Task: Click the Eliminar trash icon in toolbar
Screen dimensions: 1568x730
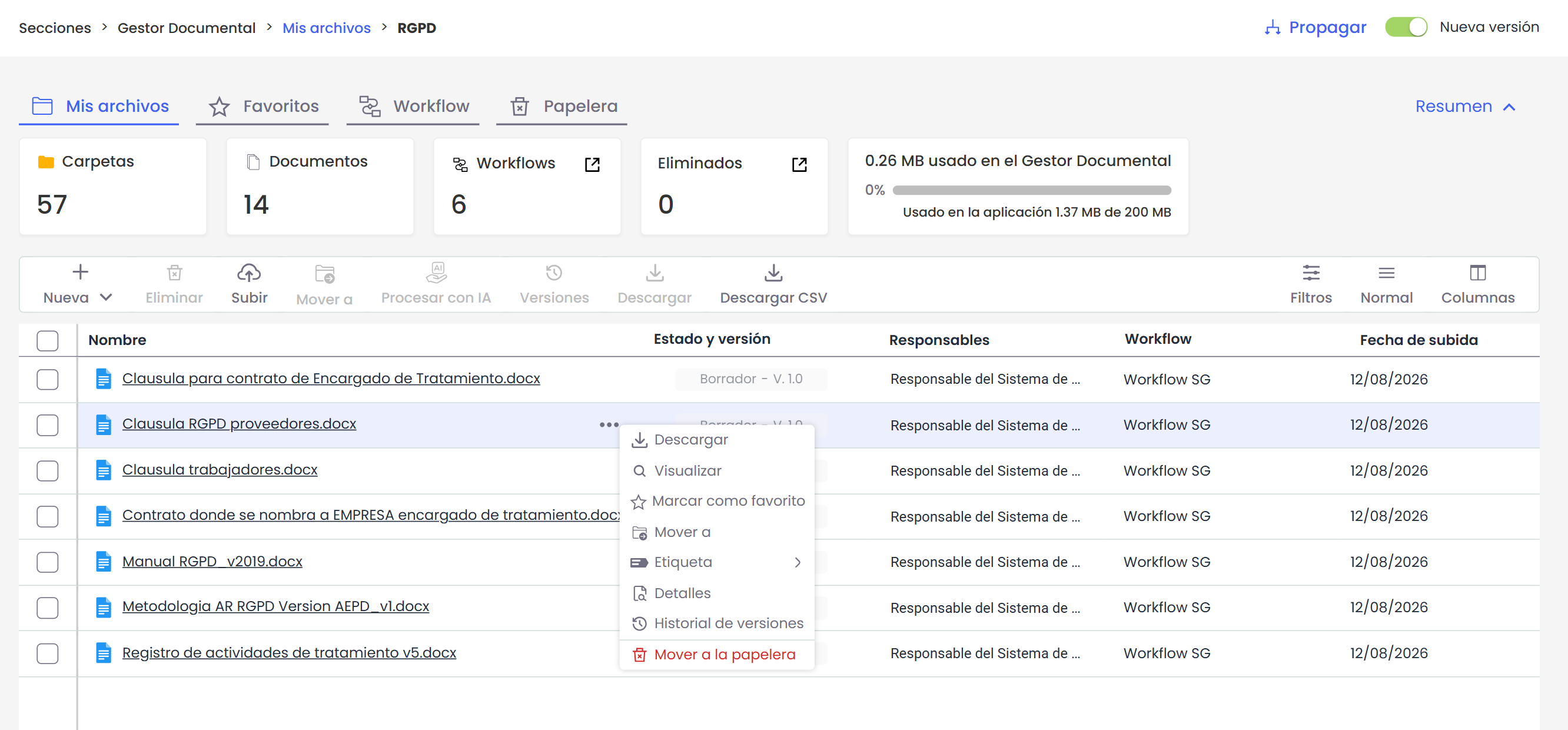Action: coord(175,273)
